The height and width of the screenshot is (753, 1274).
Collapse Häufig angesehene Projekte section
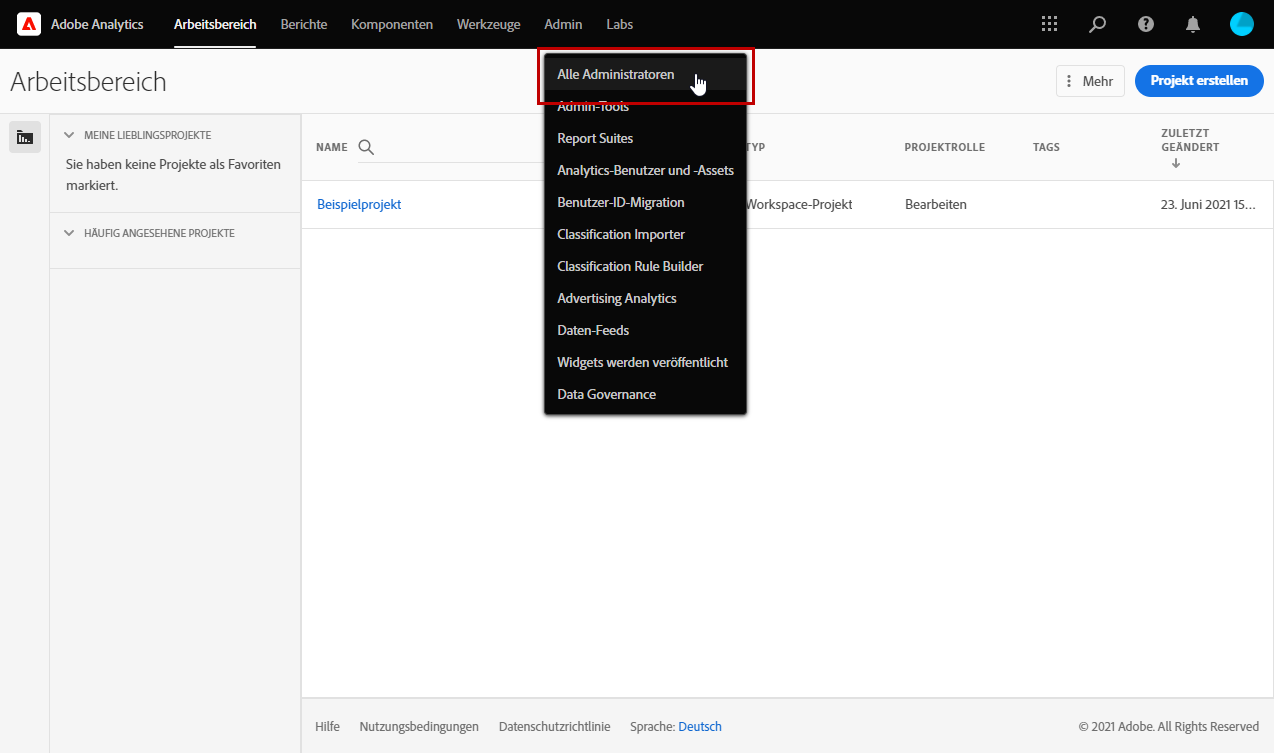click(69, 233)
